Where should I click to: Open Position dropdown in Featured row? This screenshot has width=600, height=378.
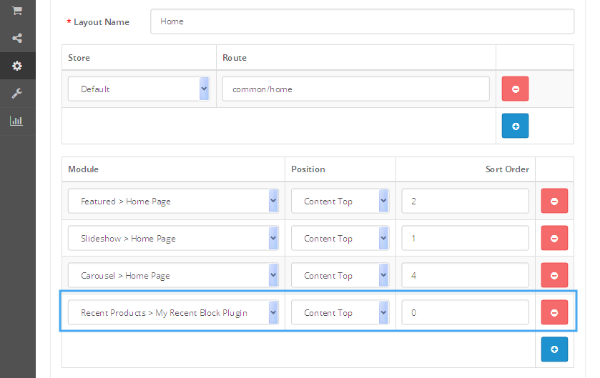[340, 201]
